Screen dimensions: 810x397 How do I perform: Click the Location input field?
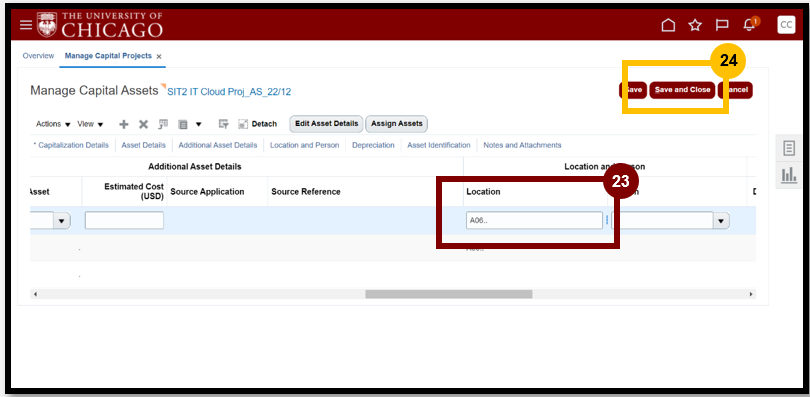[534, 220]
